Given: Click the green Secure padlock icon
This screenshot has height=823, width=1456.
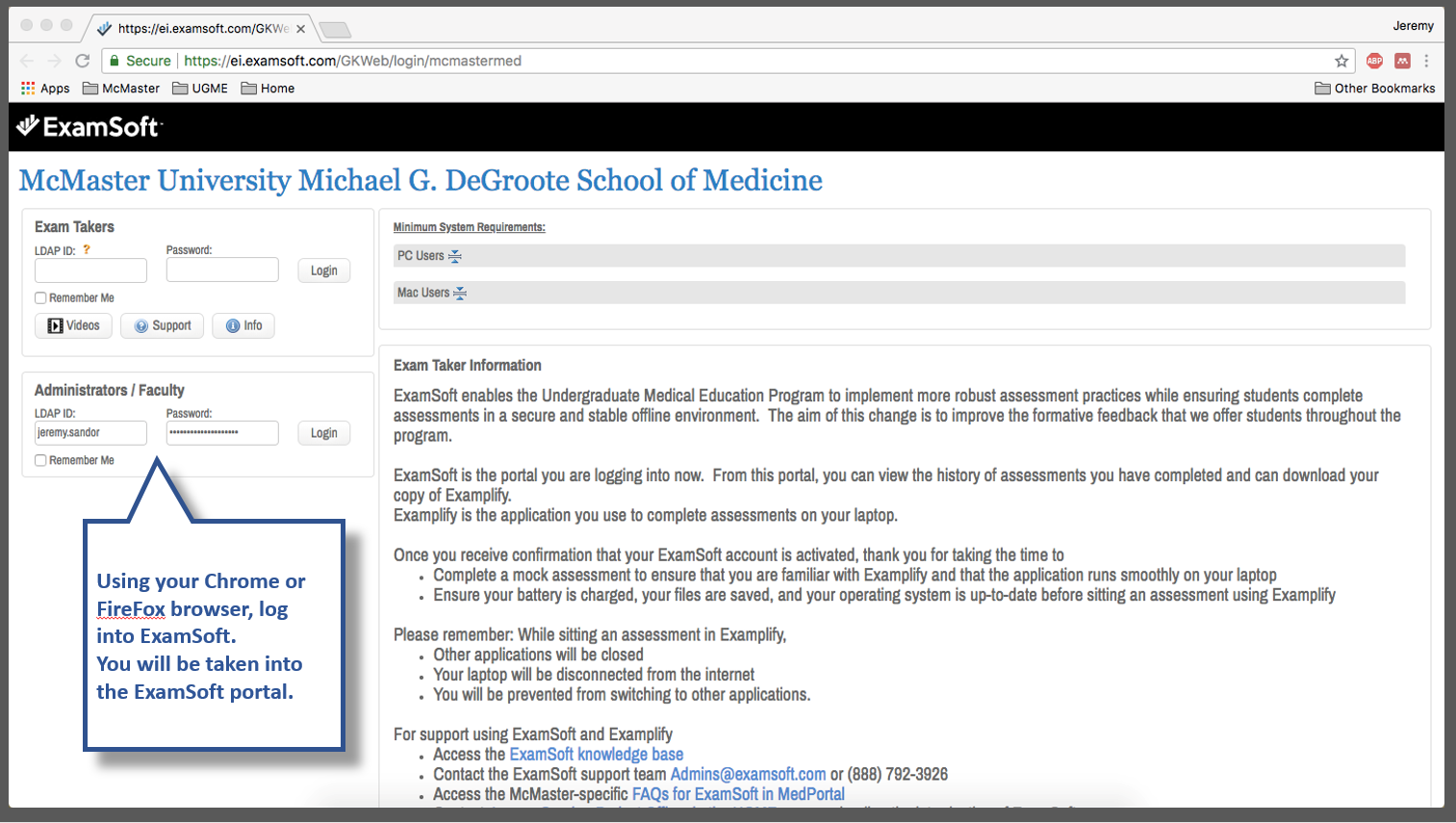Looking at the screenshot, I should tap(115, 61).
